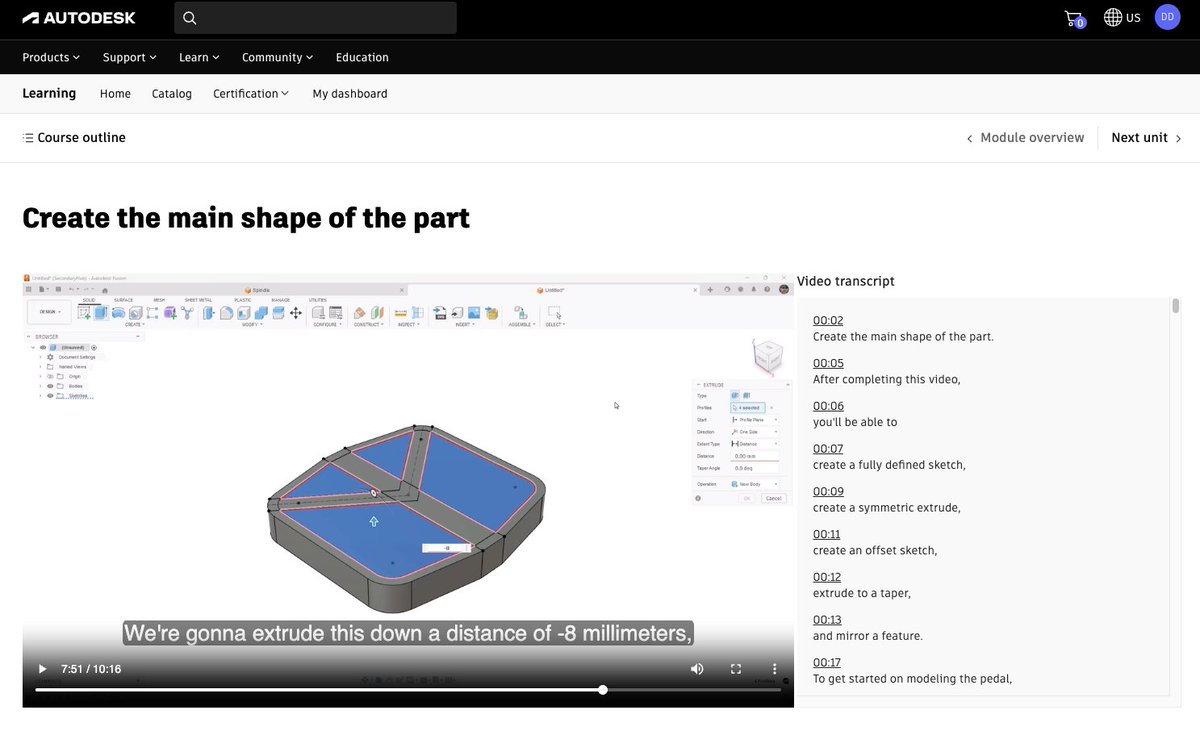The width and height of the screenshot is (1200, 731).
Task: Return to Module overview
Action: (x=1026, y=138)
